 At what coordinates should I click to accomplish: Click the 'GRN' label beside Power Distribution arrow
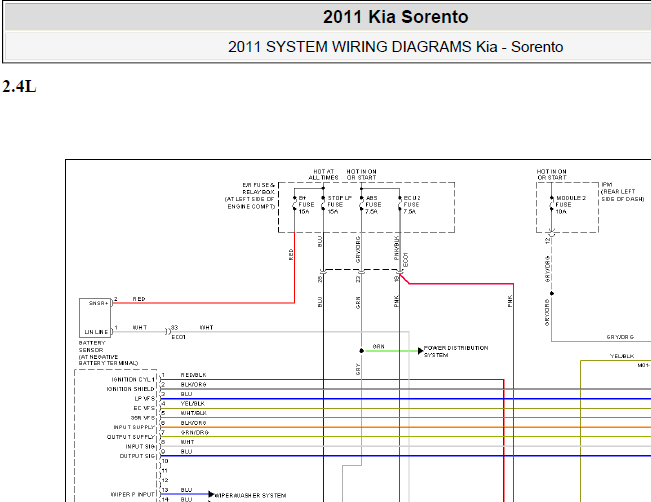pos(378,346)
